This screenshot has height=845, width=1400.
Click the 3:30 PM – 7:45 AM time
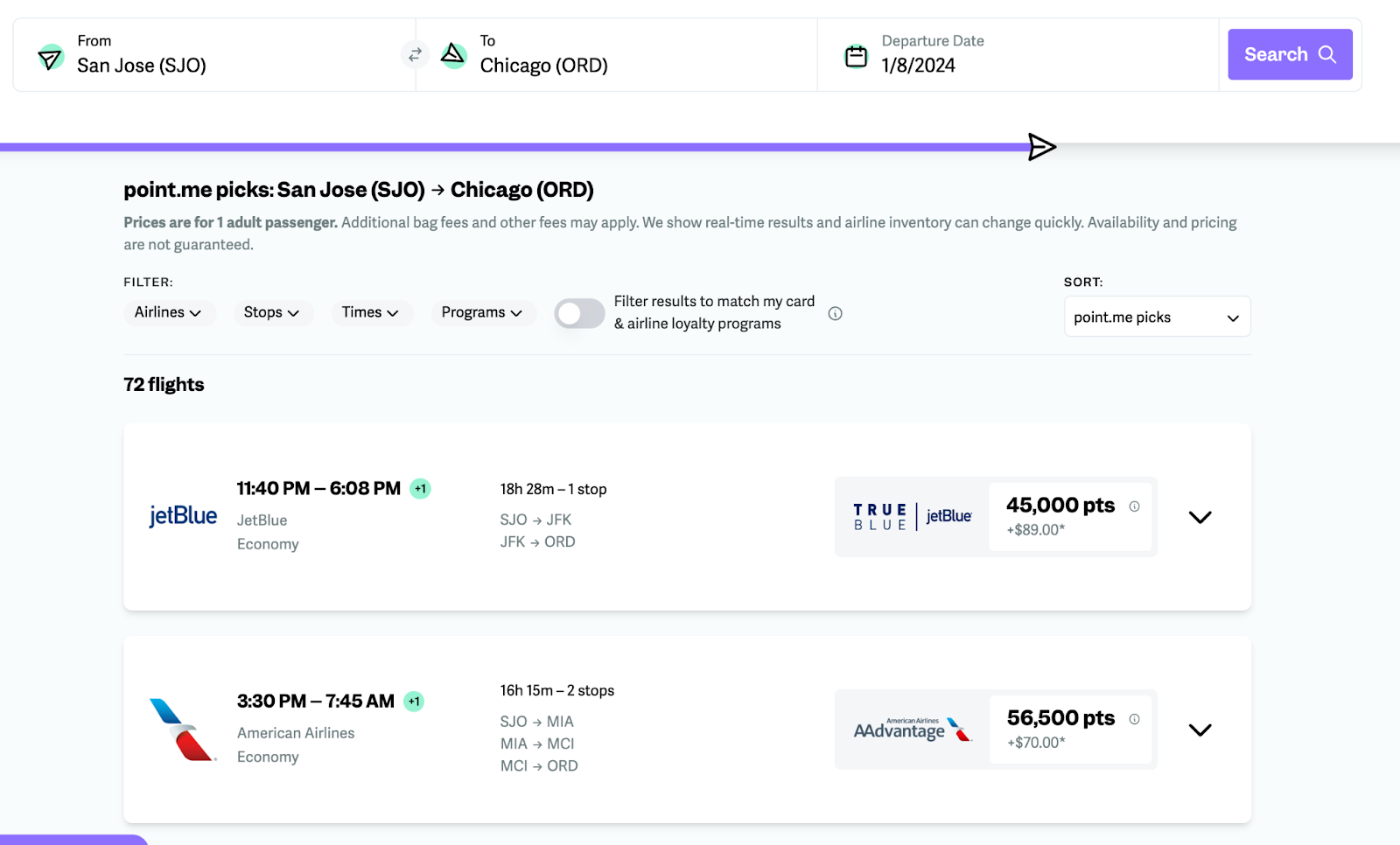pyautogui.click(x=316, y=701)
